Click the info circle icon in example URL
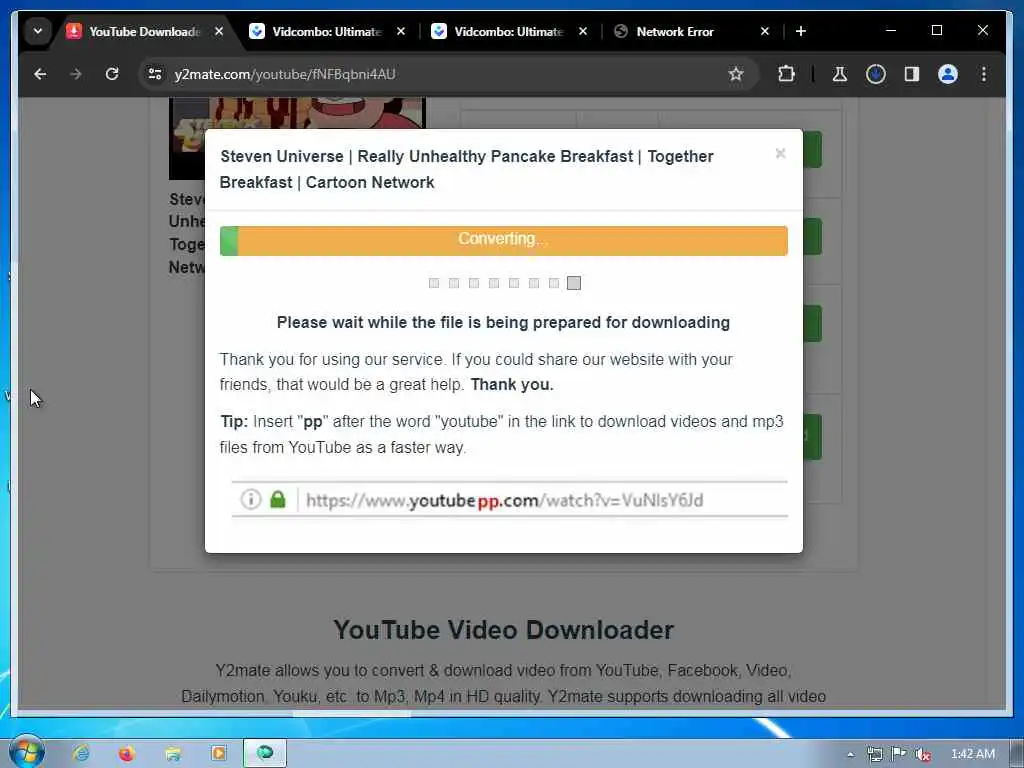This screenshot has width=1024, height=768. pos(251,500)
